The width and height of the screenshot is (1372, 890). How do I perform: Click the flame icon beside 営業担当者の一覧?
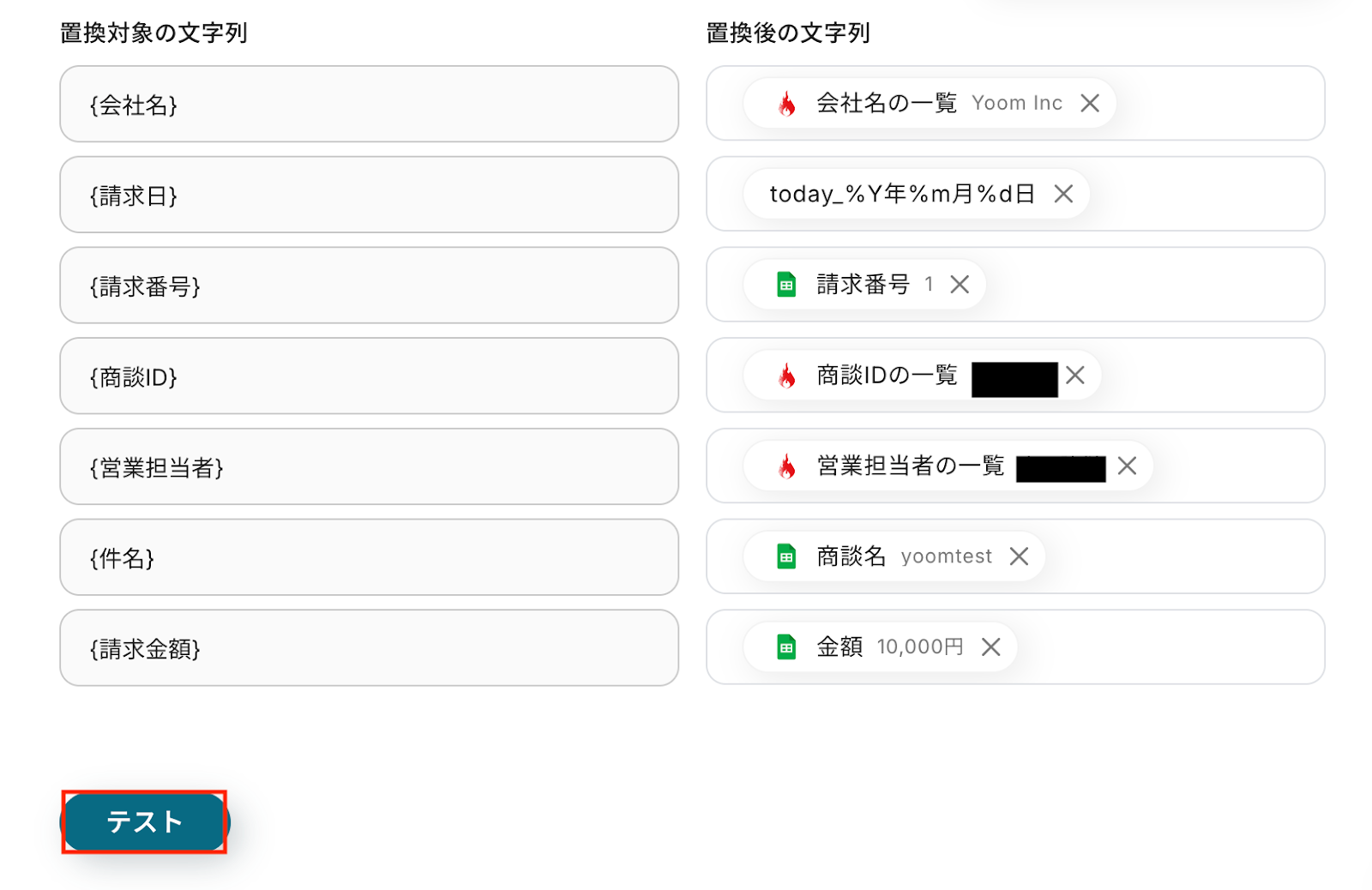786,466
